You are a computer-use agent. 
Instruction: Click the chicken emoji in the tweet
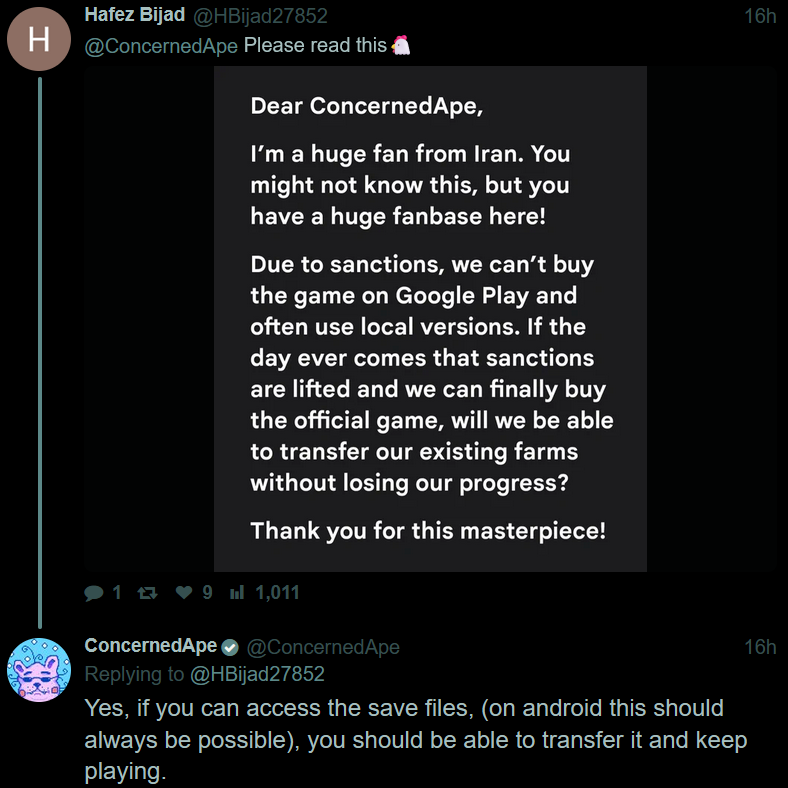coord(400,46)
